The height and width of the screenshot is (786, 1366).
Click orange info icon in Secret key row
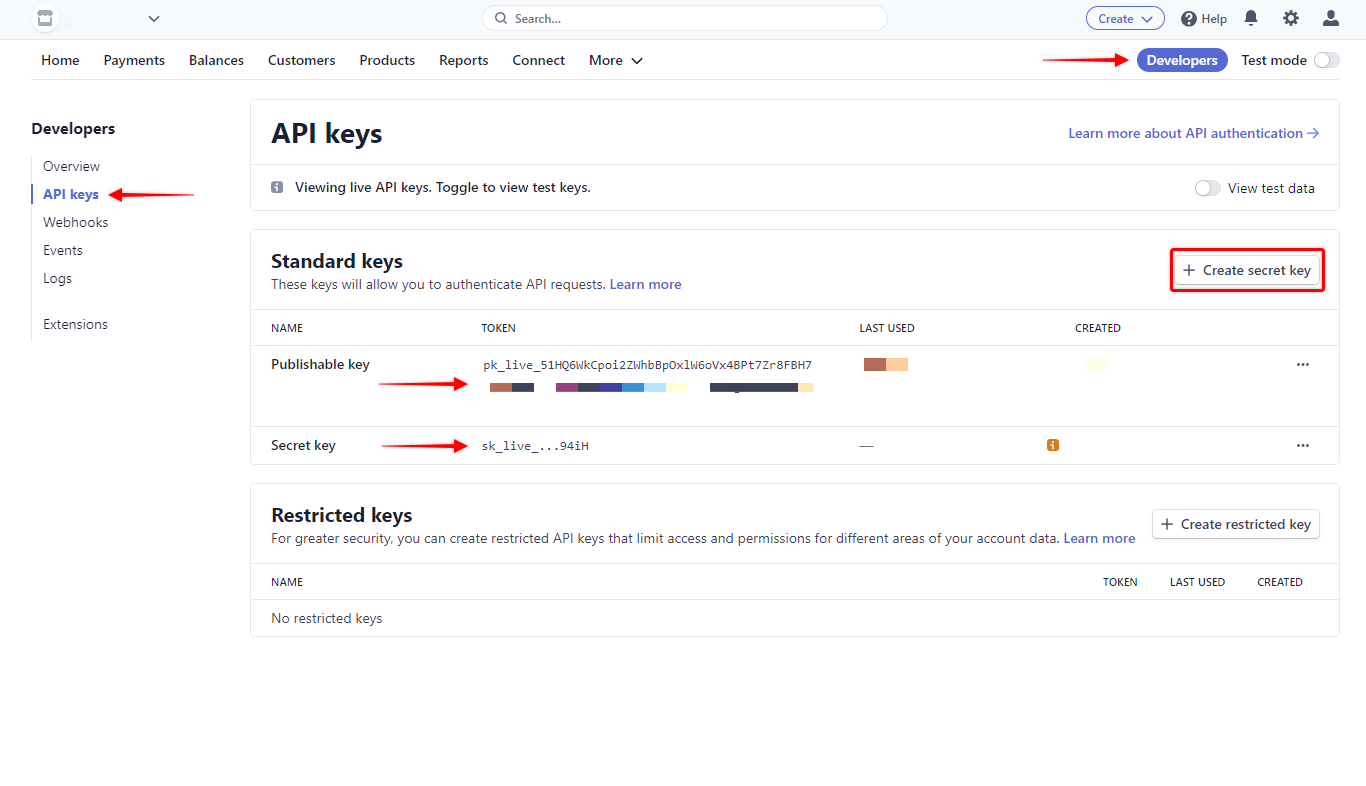[1053, 445]
